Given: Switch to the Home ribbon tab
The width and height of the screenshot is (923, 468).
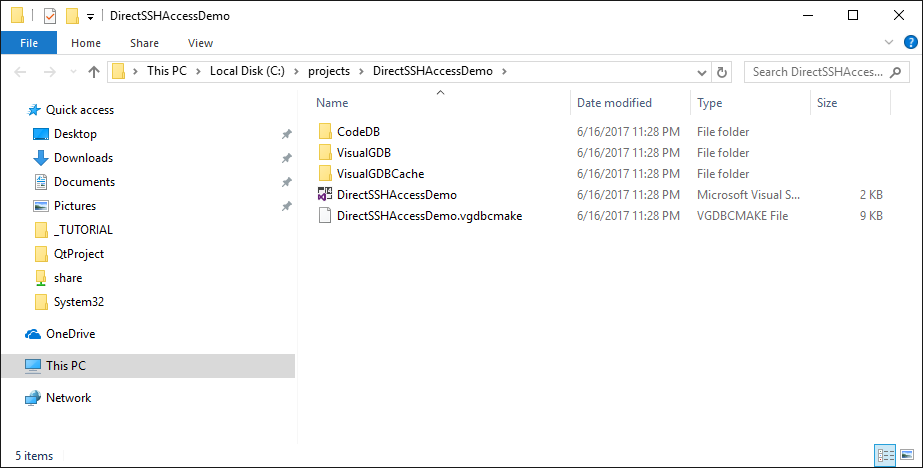Looking at the screenshot, I should point(86,43).
